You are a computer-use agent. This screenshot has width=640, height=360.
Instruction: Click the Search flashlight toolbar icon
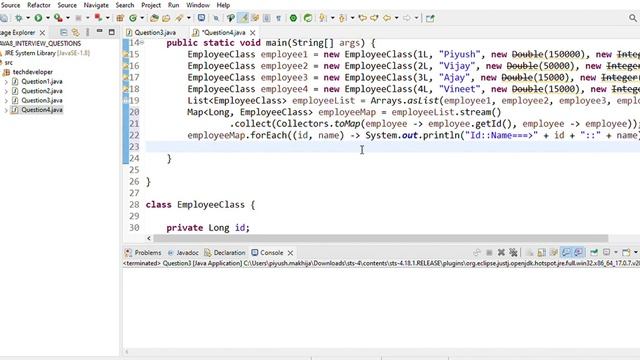point(179,18)
